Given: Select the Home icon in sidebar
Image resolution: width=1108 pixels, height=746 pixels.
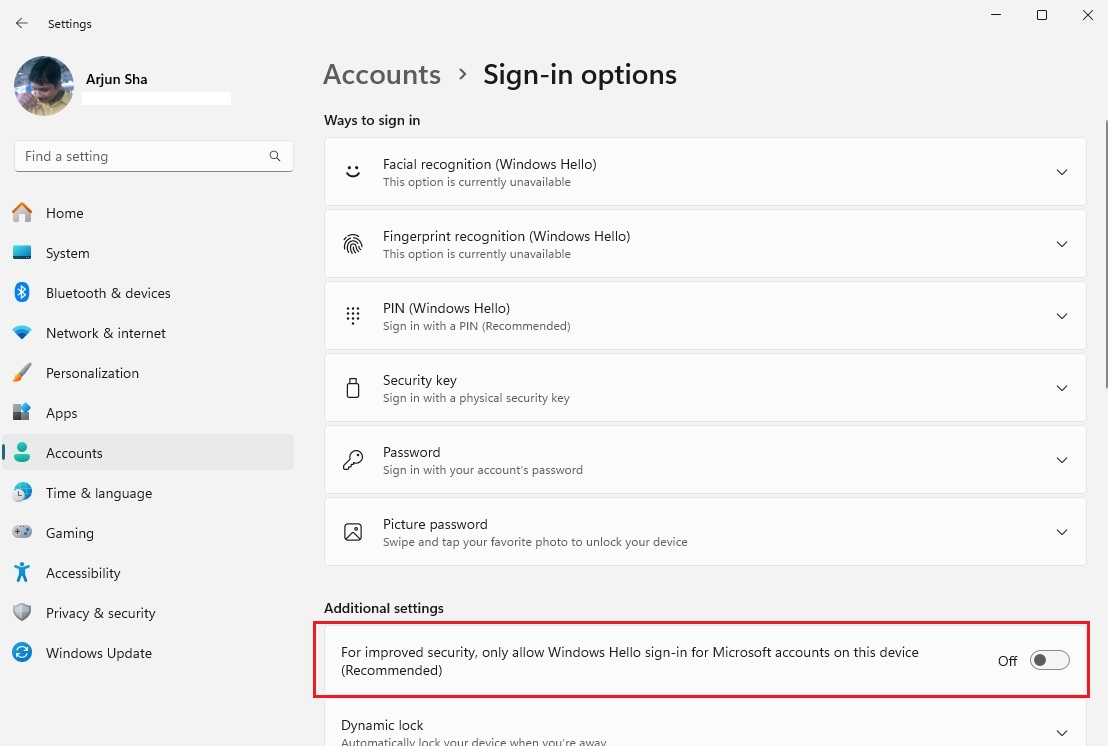Looking at the screenshot, I should [x=22, y=213].
